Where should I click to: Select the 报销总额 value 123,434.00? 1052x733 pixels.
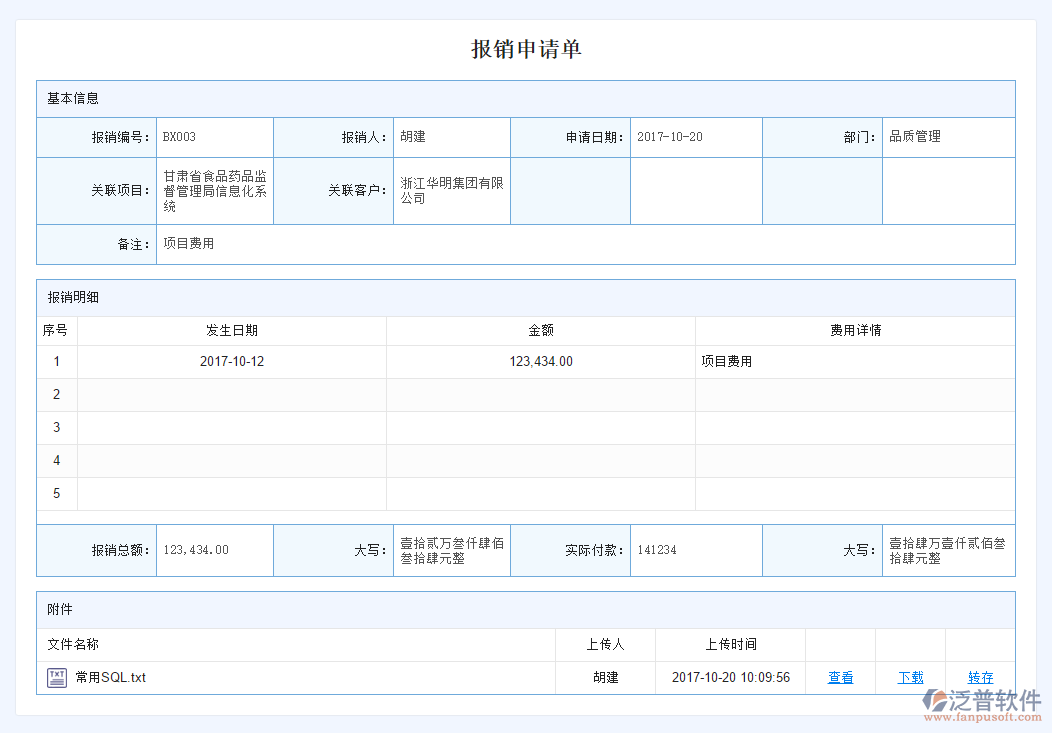point(196,550)
